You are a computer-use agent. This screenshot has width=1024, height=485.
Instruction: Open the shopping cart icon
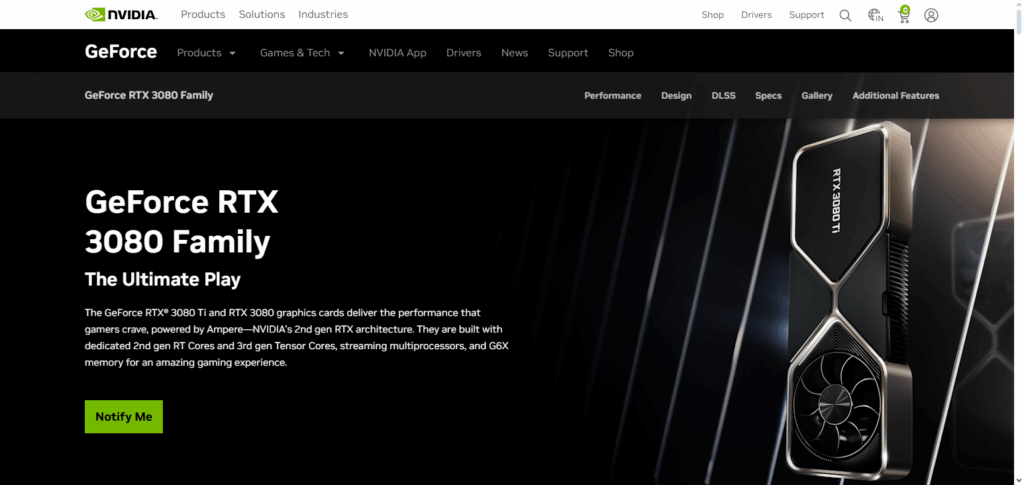[904, 14]
